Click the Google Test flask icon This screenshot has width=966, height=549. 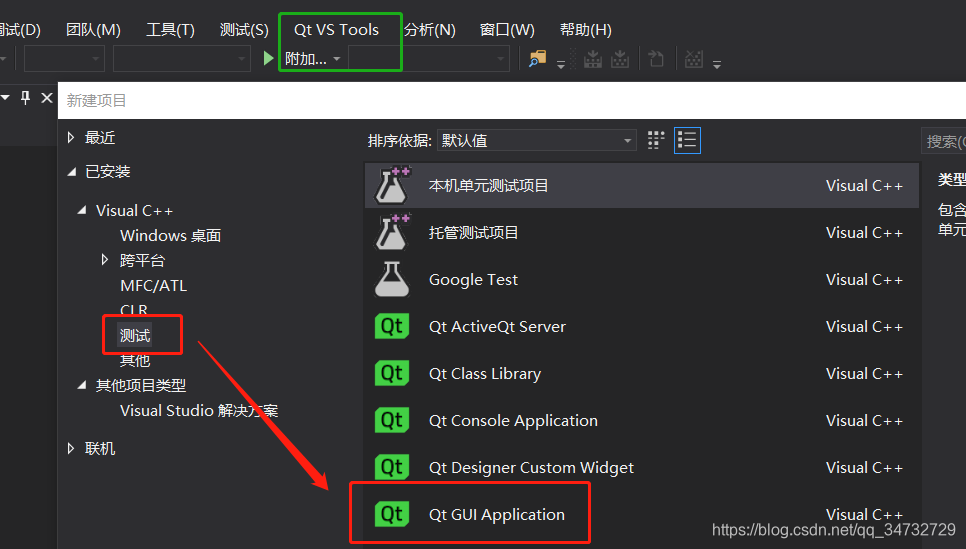tap(392, 279)
